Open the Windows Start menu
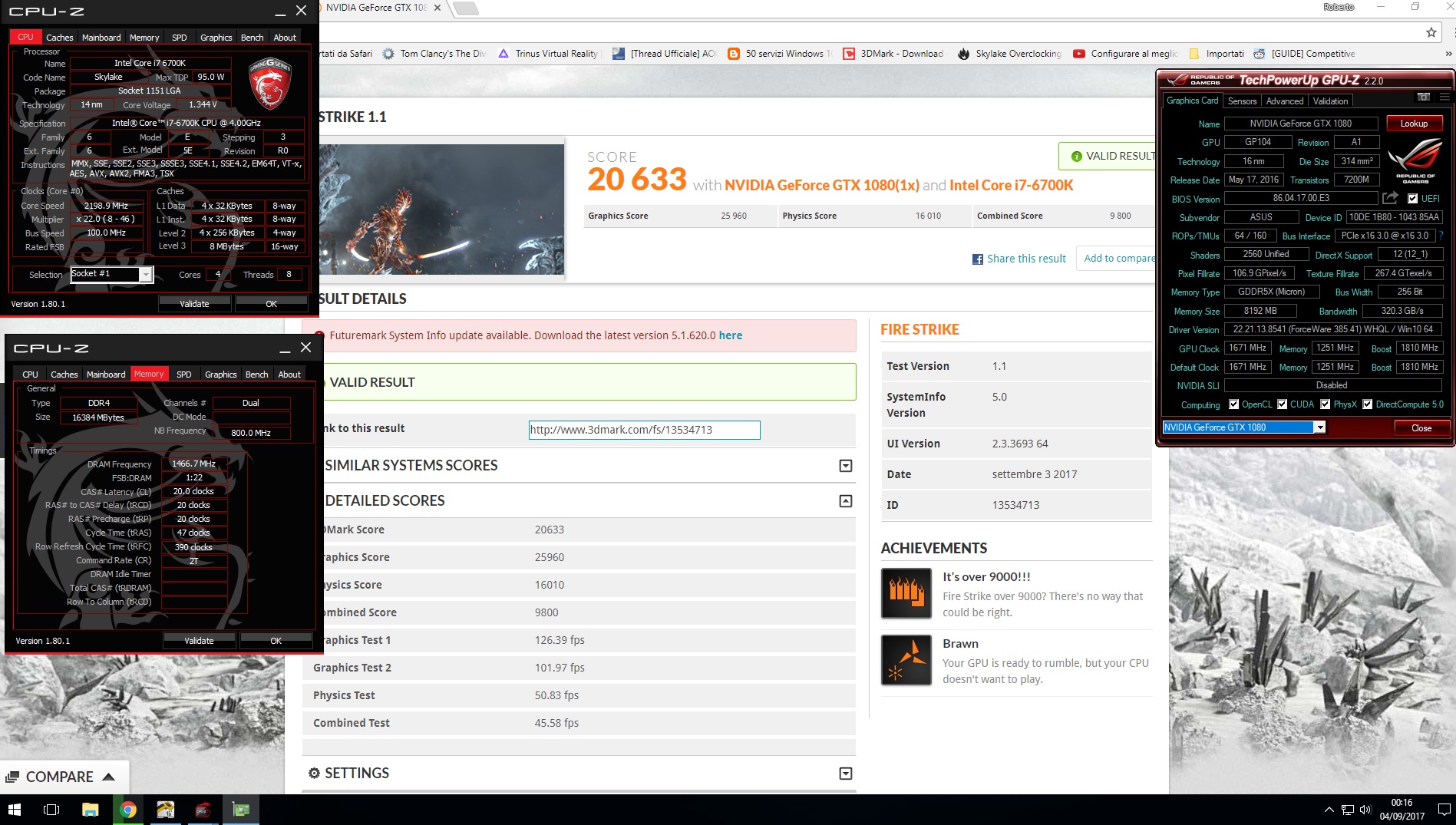 coord(14,810)
